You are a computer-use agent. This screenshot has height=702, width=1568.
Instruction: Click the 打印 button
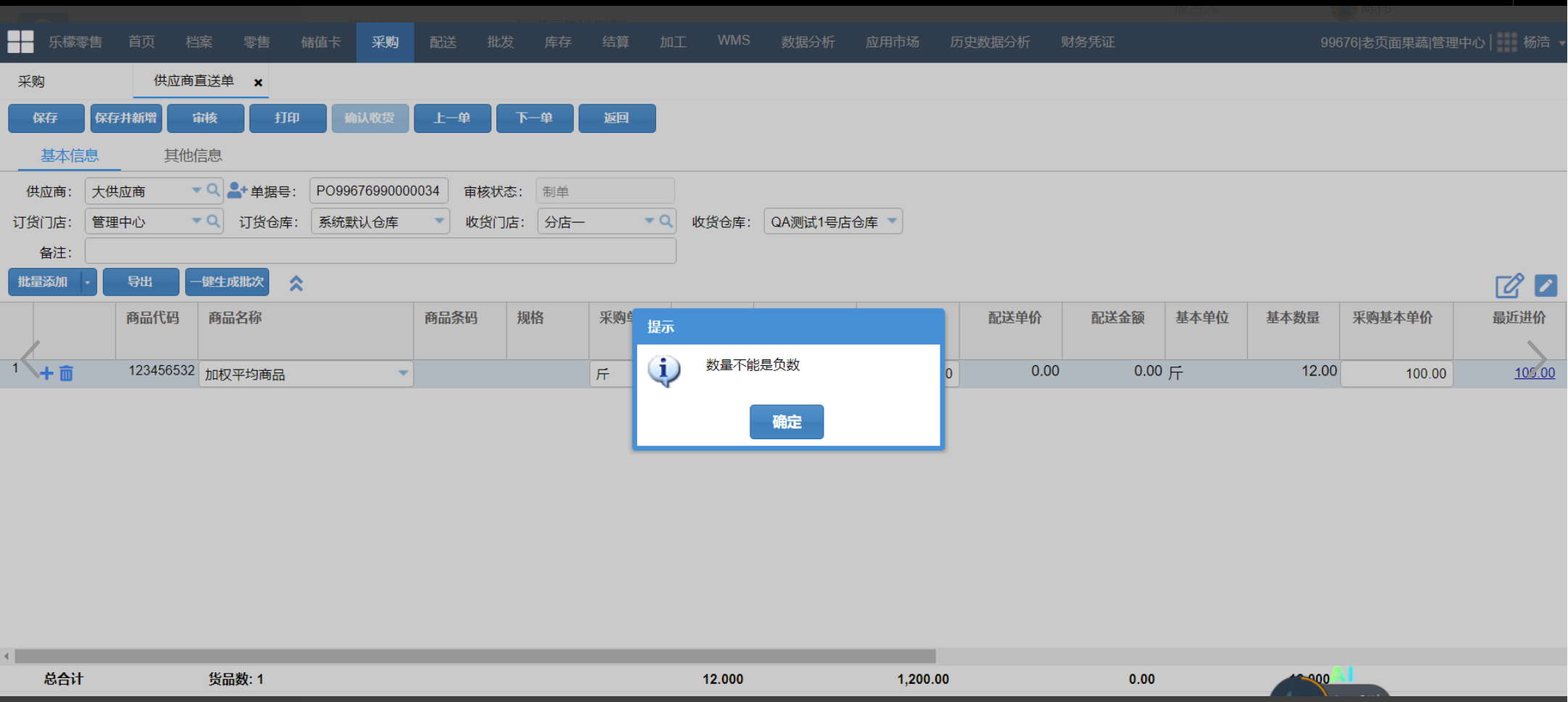tap(287, 118)
